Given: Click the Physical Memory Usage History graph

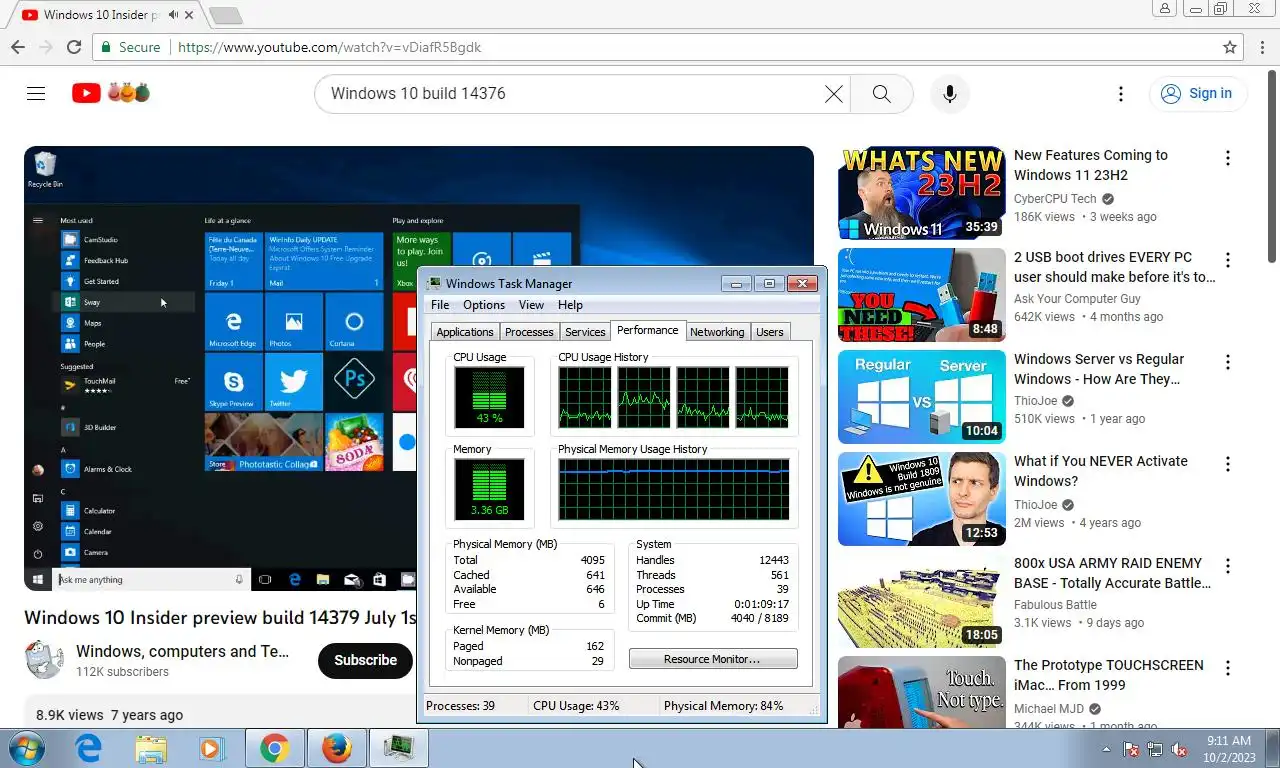Looking at the screenshot, I should pyautogui.click(x=674, y=489).
